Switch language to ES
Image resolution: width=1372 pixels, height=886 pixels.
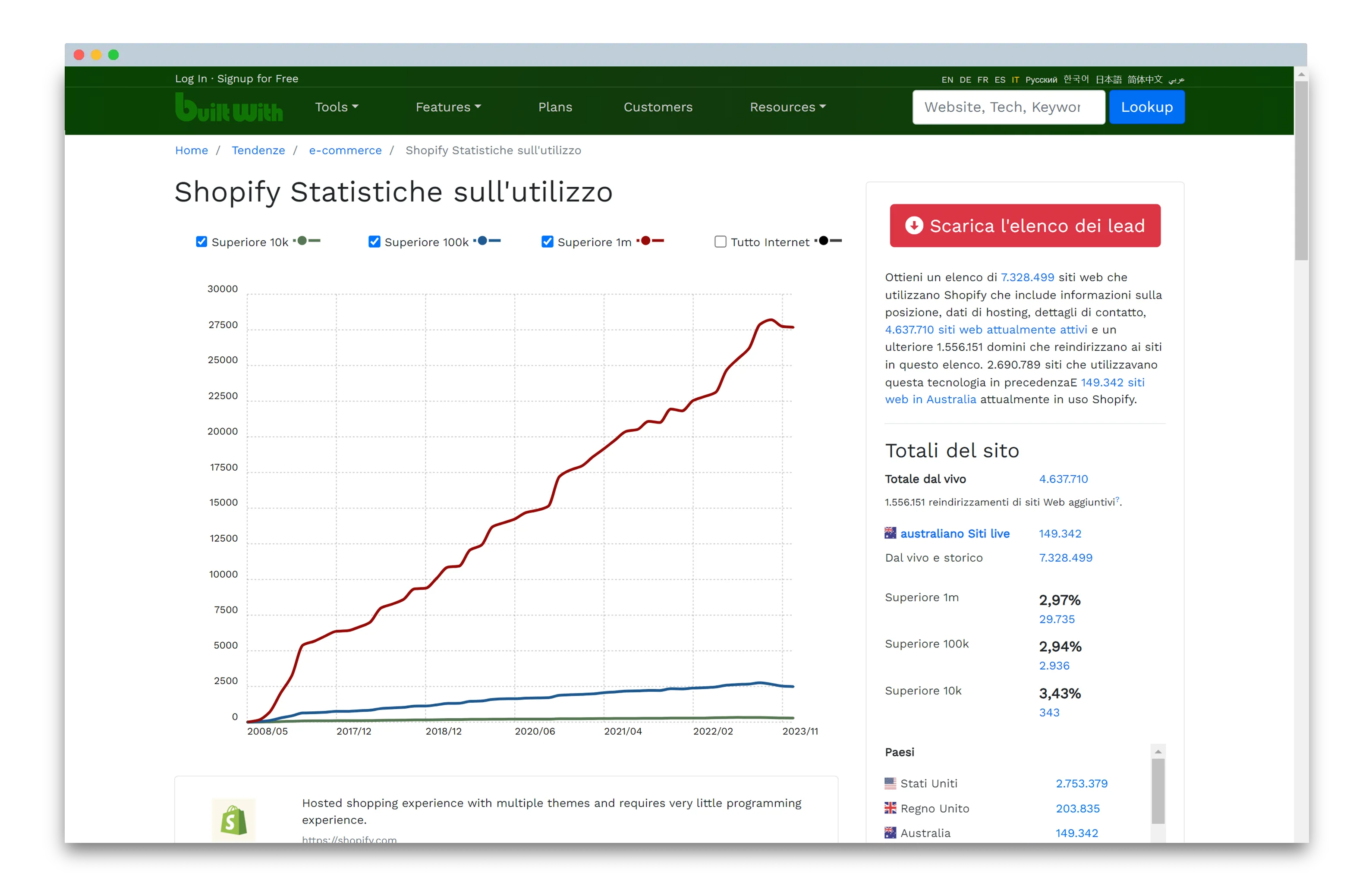point(1000,79)
